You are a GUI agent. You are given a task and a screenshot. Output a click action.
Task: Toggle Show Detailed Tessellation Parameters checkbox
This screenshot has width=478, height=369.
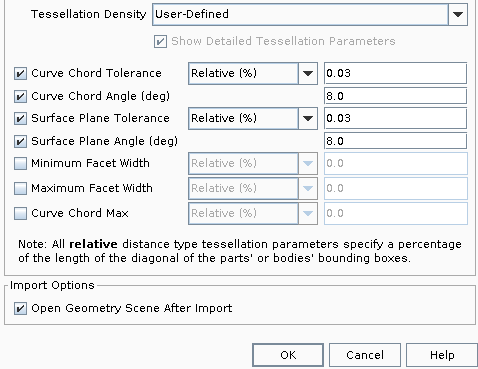pos(160,42)
